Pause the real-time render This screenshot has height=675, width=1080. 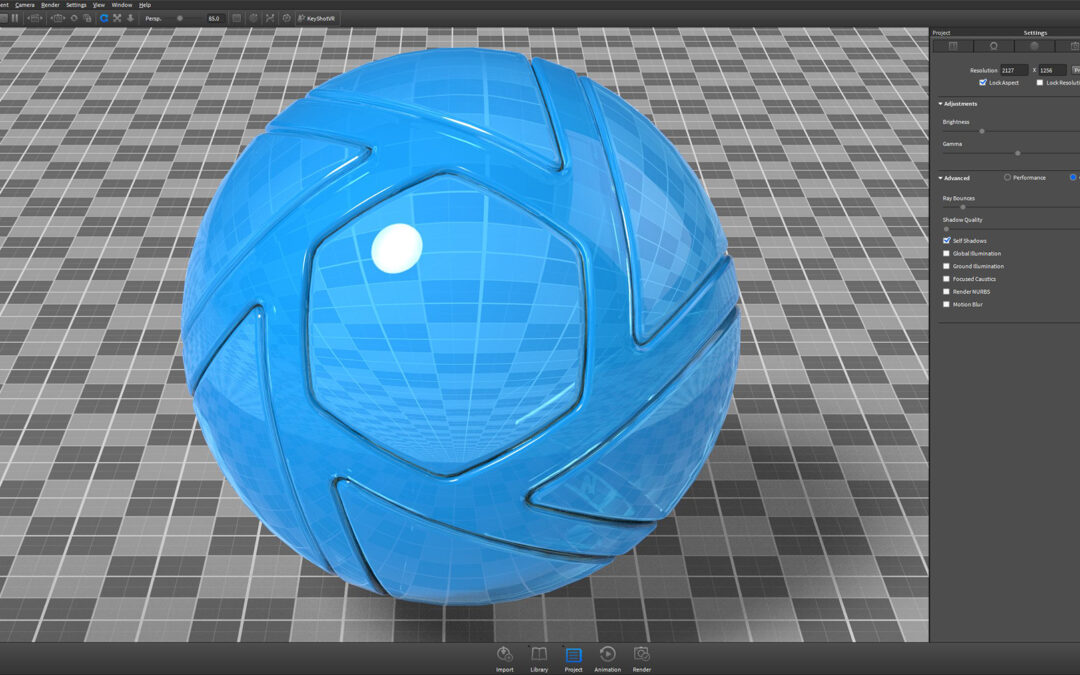[14, 19]
